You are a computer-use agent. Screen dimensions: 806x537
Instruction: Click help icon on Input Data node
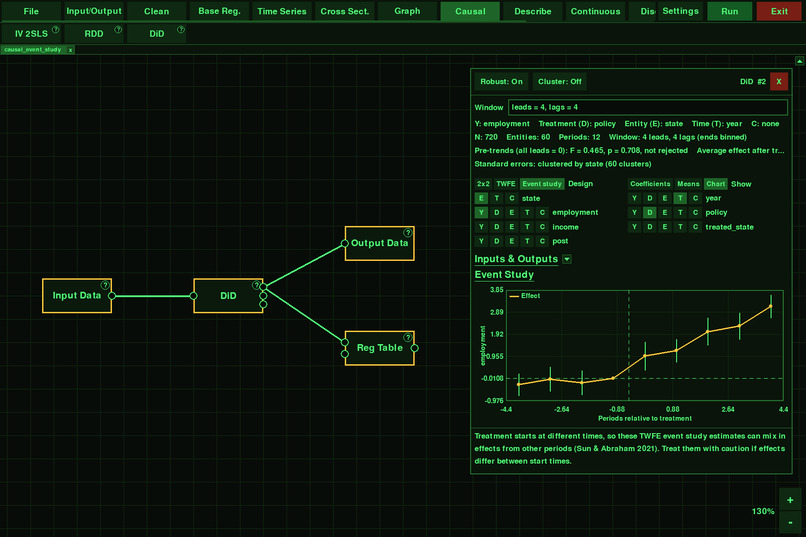tap(105, 285)
